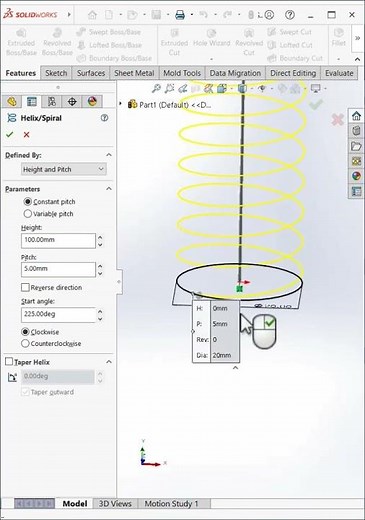Confirm Helix/Spiral with the green checkmark

(10, 135)
